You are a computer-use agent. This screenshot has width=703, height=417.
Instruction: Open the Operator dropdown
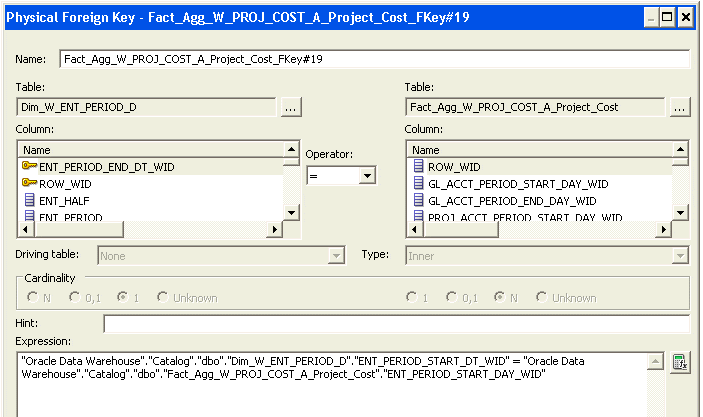(x=367, y=176)
